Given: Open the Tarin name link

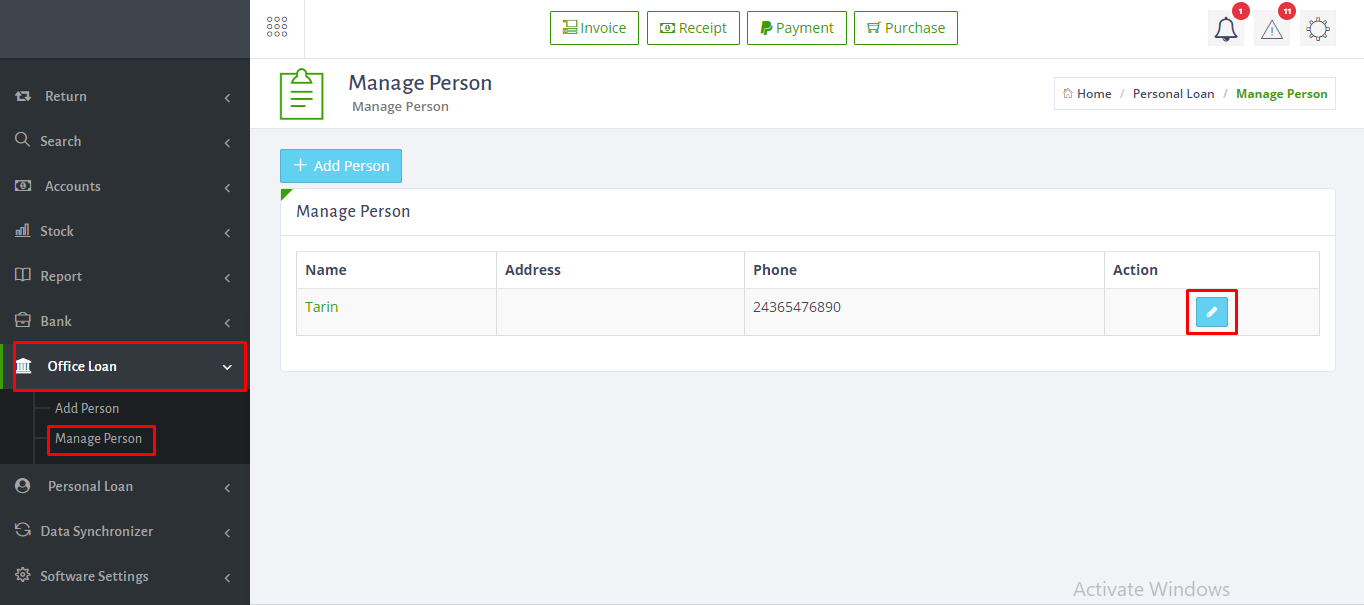Looking at the screenshot, I should 322,307.
